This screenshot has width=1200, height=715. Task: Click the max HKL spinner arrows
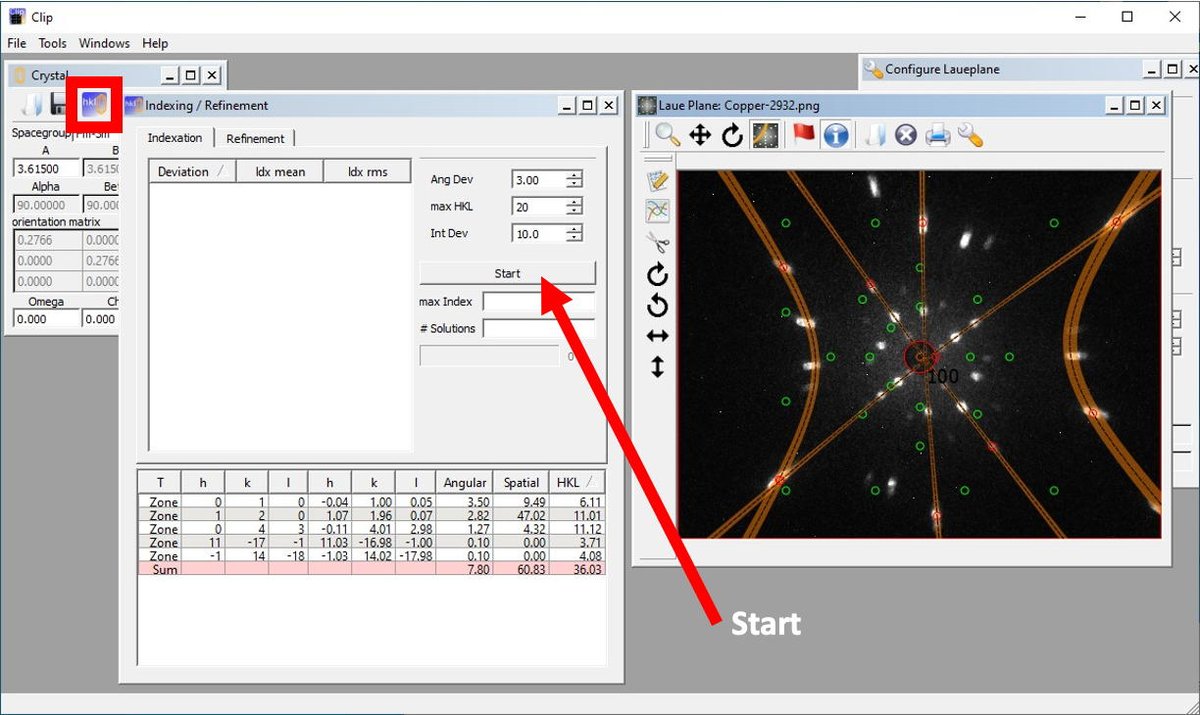coord(574,207)
